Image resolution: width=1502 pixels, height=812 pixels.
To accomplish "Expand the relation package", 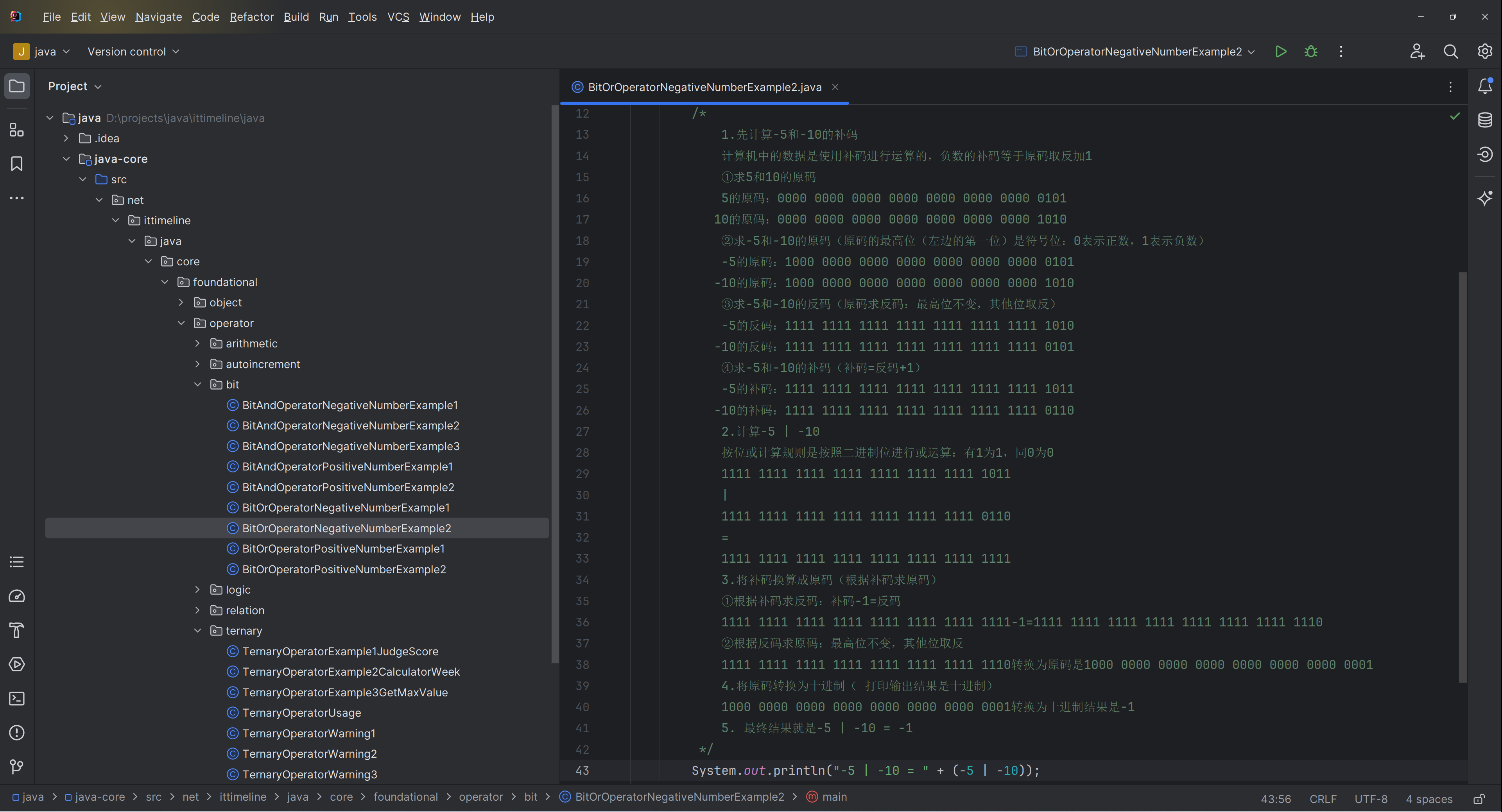I will tap(197, 610).
